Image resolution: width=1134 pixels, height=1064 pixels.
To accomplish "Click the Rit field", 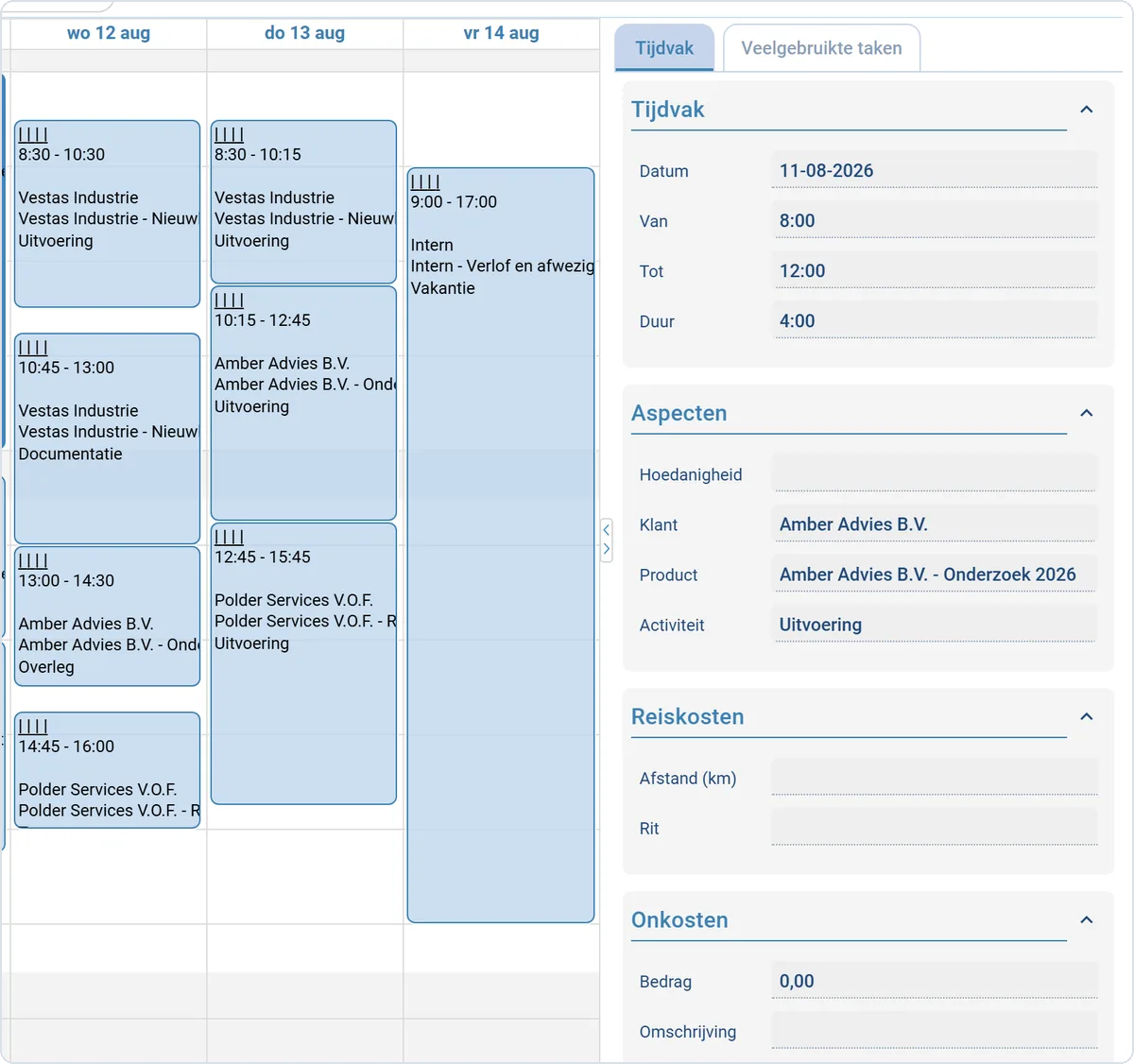I will pos(935,827).
